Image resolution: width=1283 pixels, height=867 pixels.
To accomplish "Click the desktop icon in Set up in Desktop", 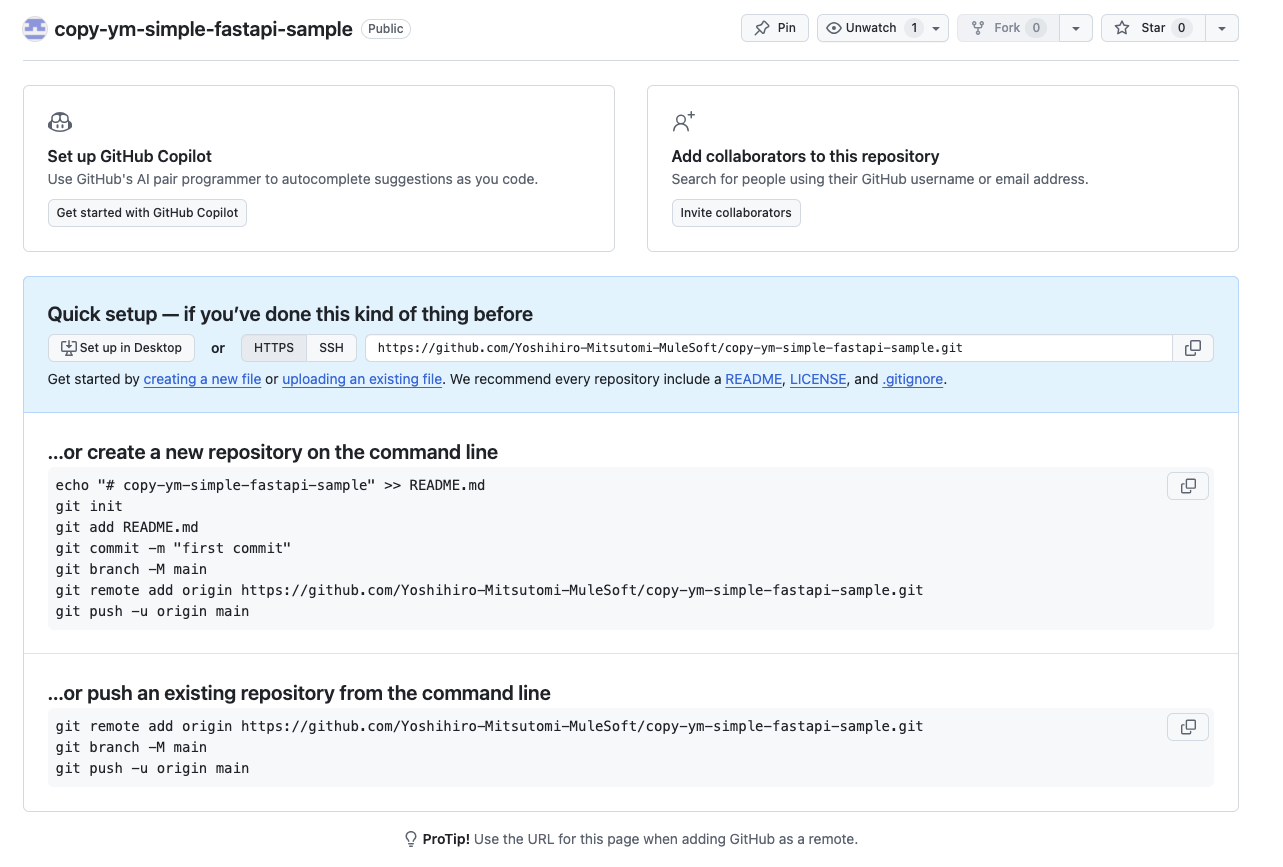I will 66,348.
